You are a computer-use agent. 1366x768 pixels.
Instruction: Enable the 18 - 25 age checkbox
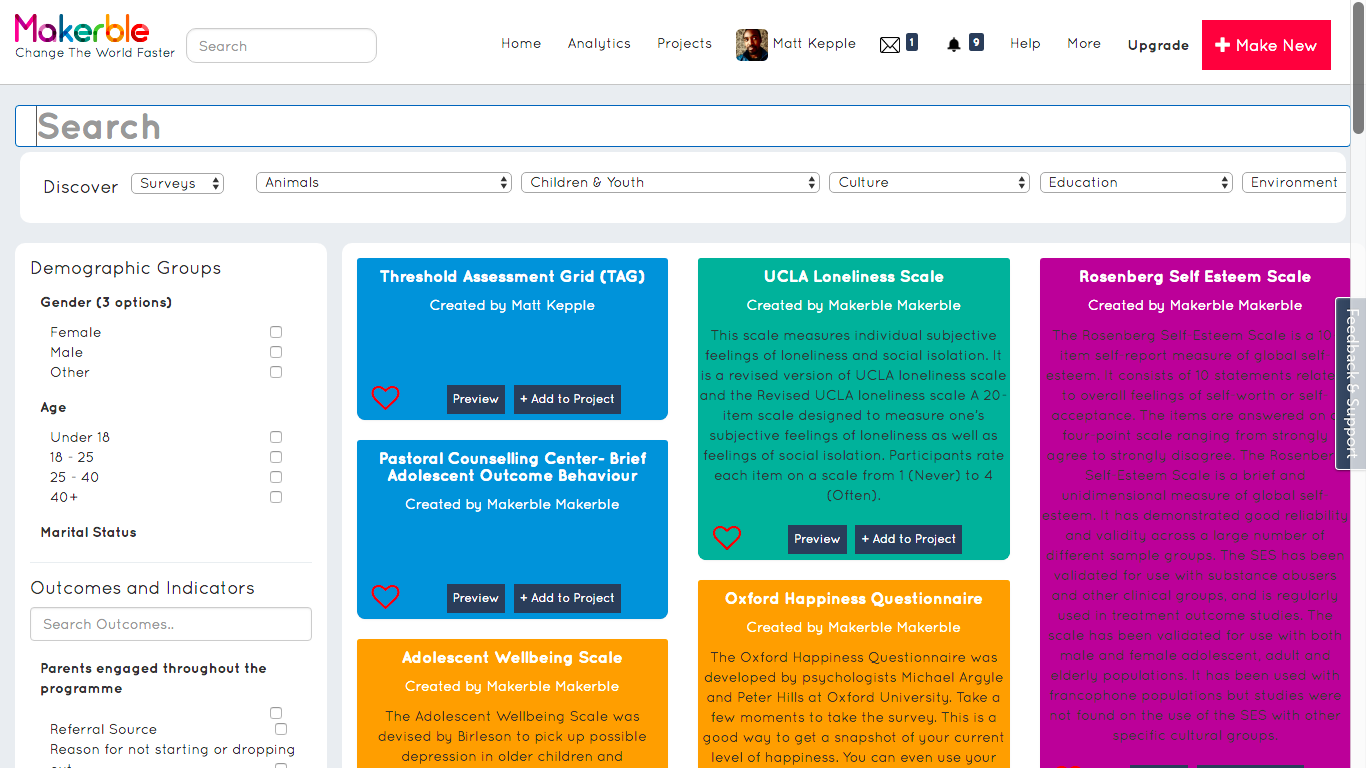pyautogui.click(x=276, y=457)
